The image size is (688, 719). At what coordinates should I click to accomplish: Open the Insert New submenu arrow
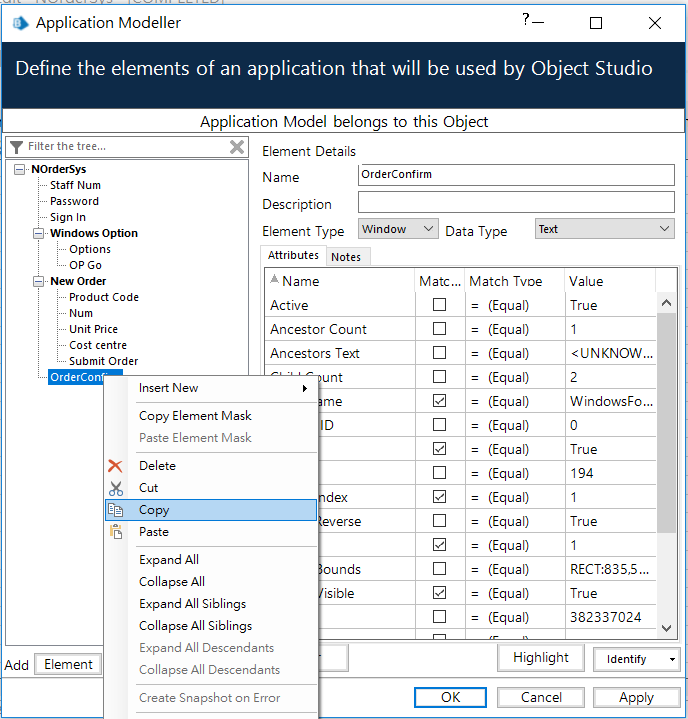305,388
